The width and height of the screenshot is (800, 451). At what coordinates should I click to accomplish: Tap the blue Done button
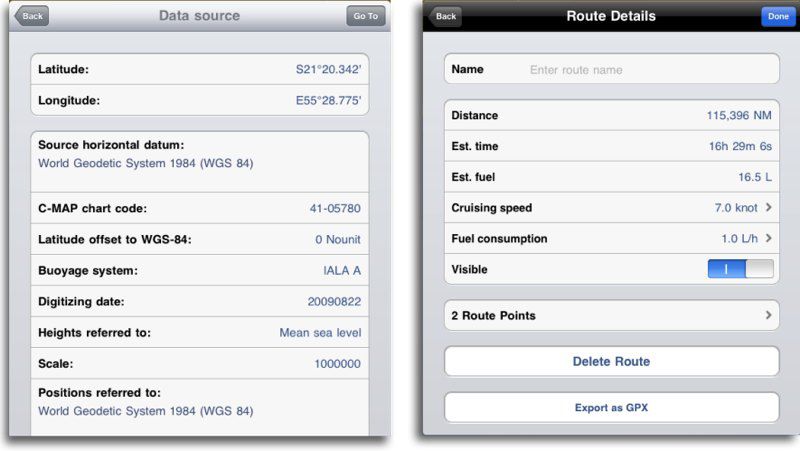click(x=778, y=16)
